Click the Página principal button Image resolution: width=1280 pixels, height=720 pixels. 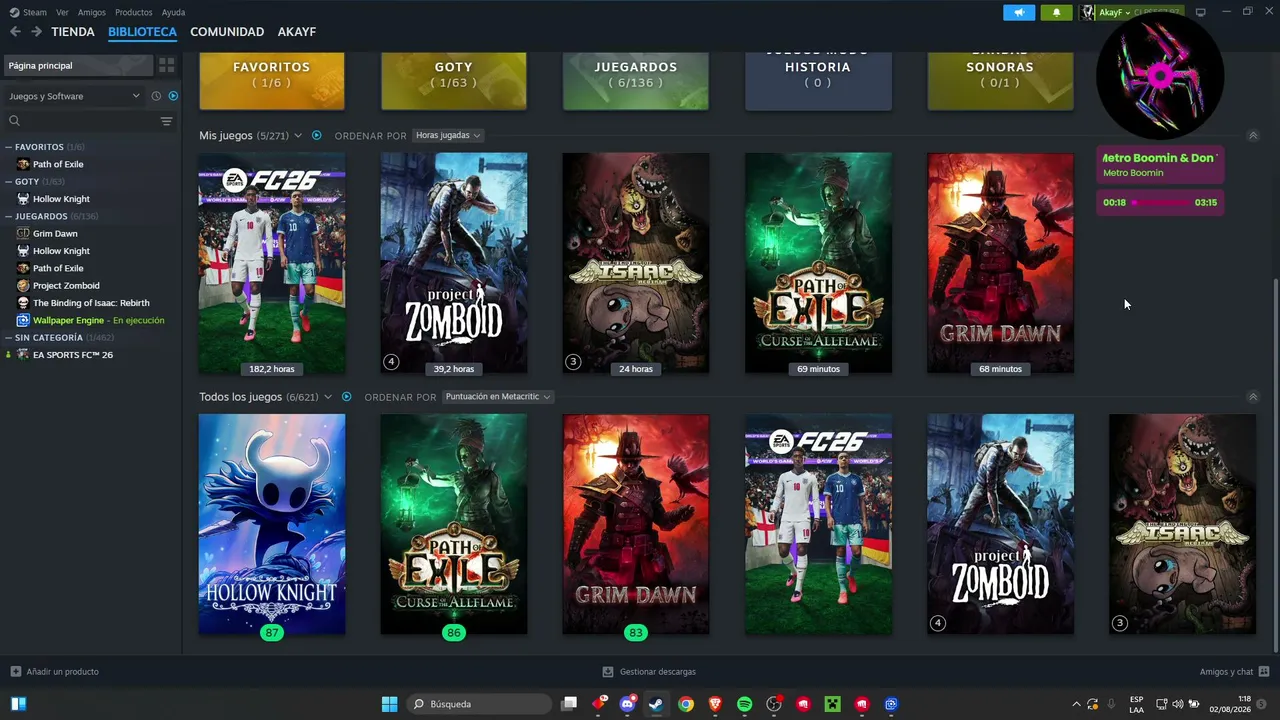tap(79, 65)
